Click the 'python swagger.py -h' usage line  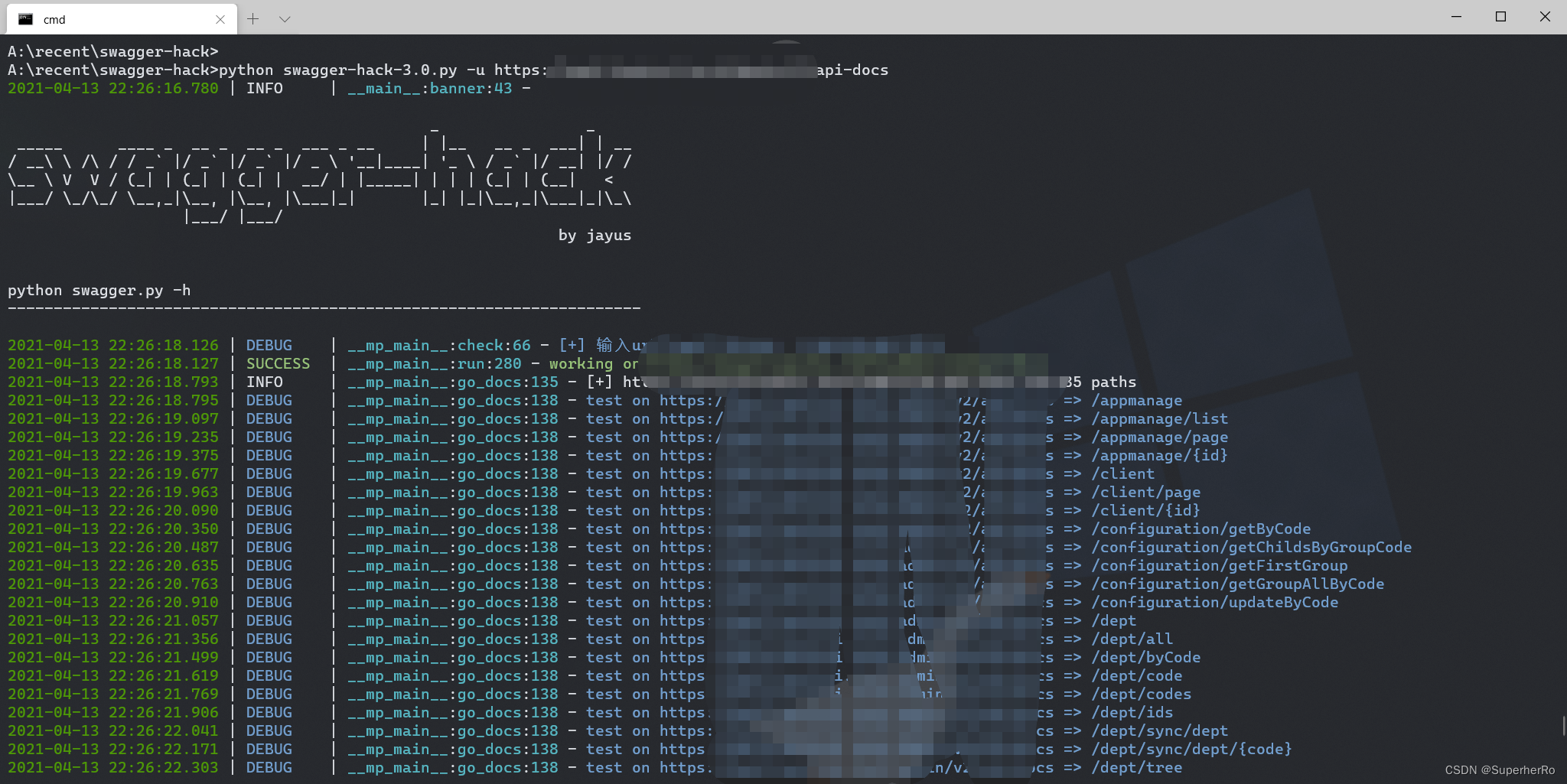click(x=99, y=290)
